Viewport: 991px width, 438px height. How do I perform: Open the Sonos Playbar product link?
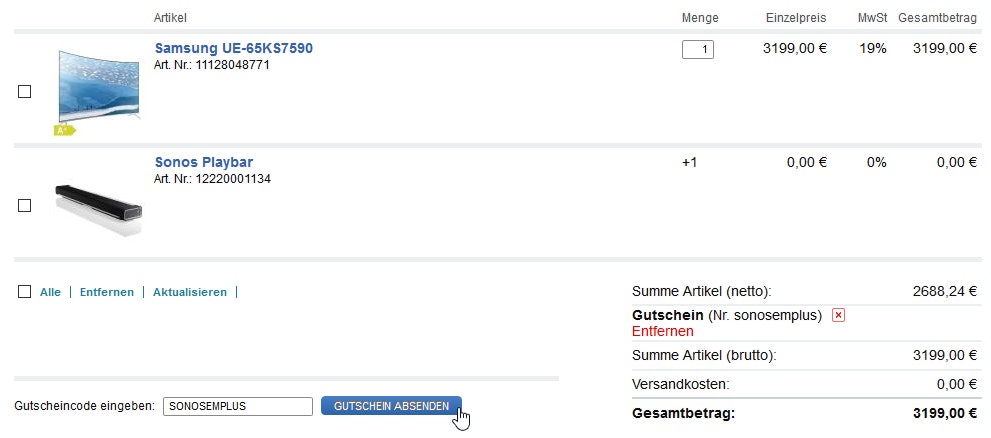coord(203,162)
